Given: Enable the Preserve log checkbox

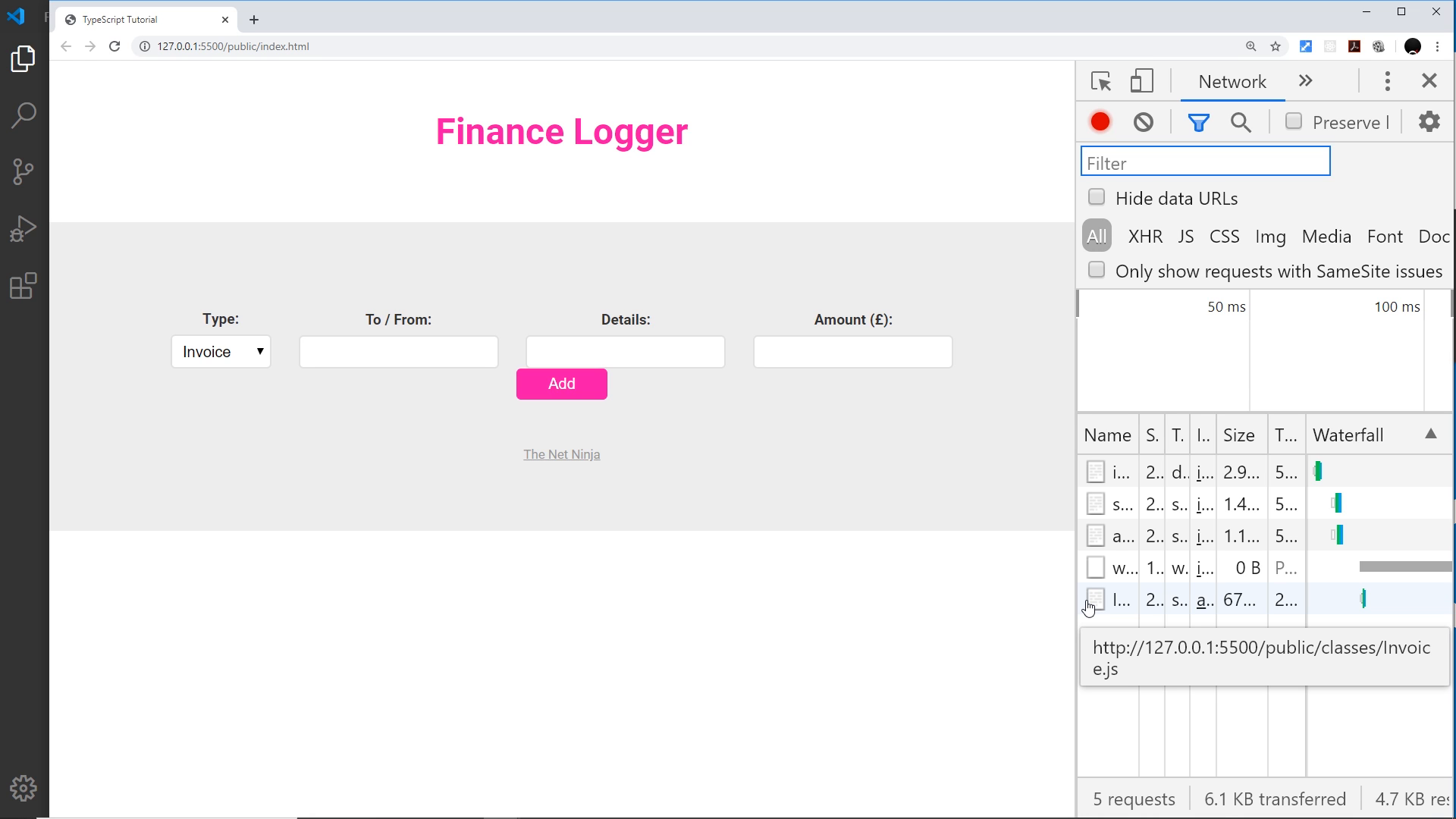Looking at the screenshot, I should pyautogui.click(x=1294, y=121).
